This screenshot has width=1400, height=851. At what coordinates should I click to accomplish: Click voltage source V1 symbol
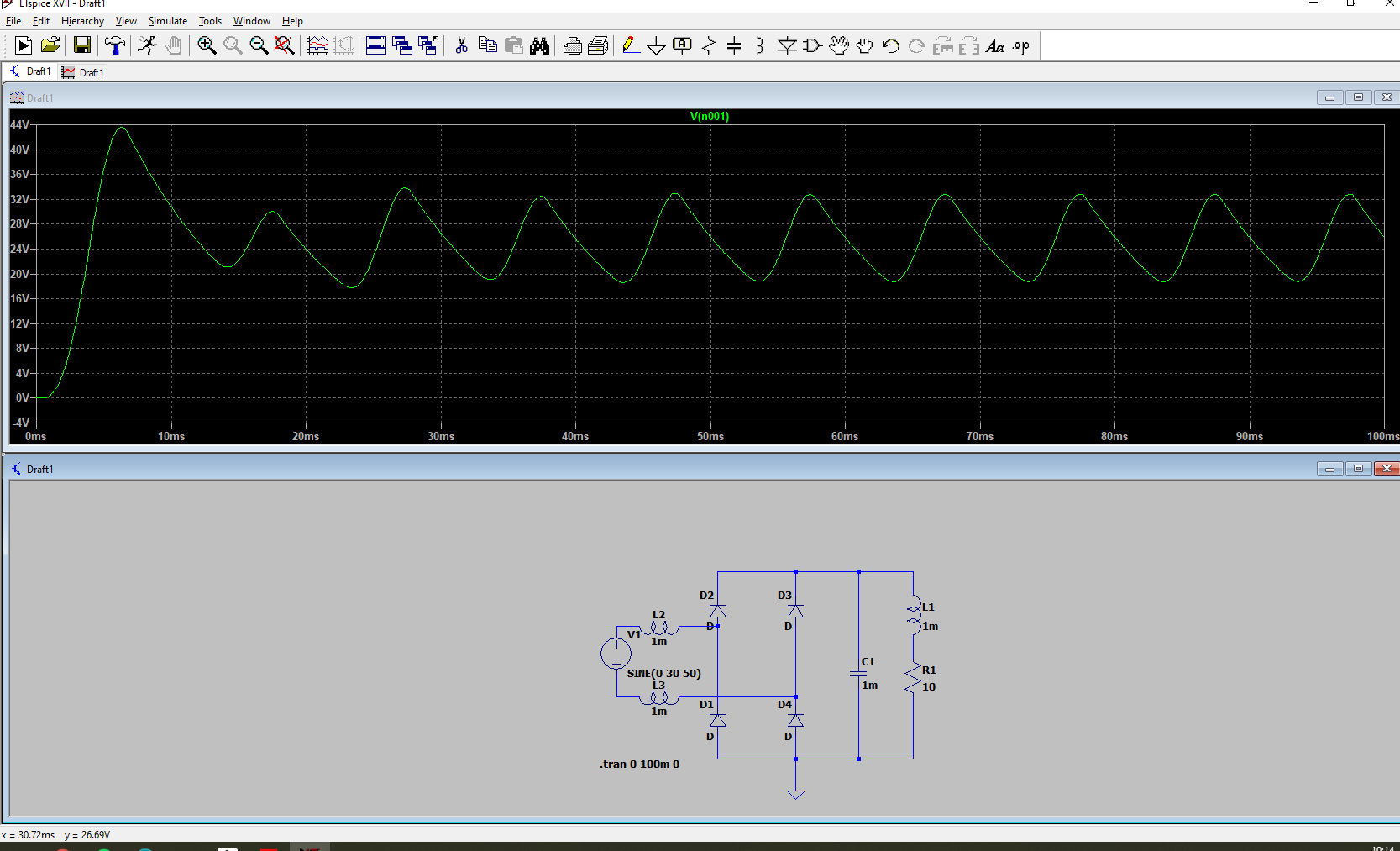616,654
